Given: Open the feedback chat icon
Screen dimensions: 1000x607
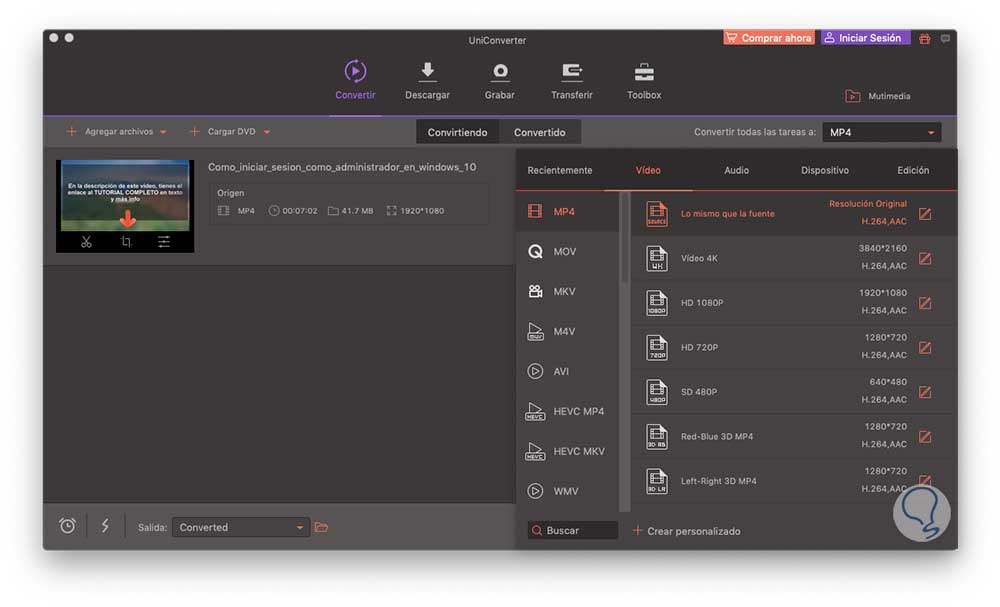Looking at the screenshot, I should (x=945, y=39).
